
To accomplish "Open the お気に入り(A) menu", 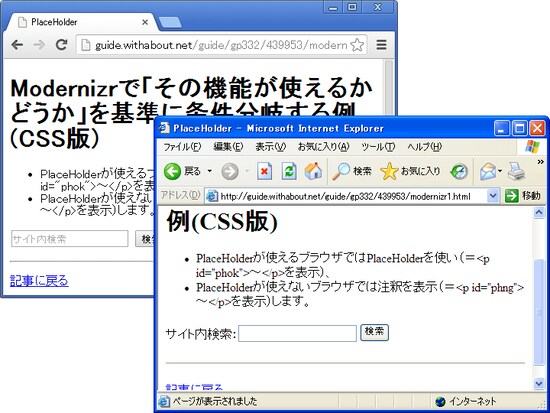I will pos(323,147).
